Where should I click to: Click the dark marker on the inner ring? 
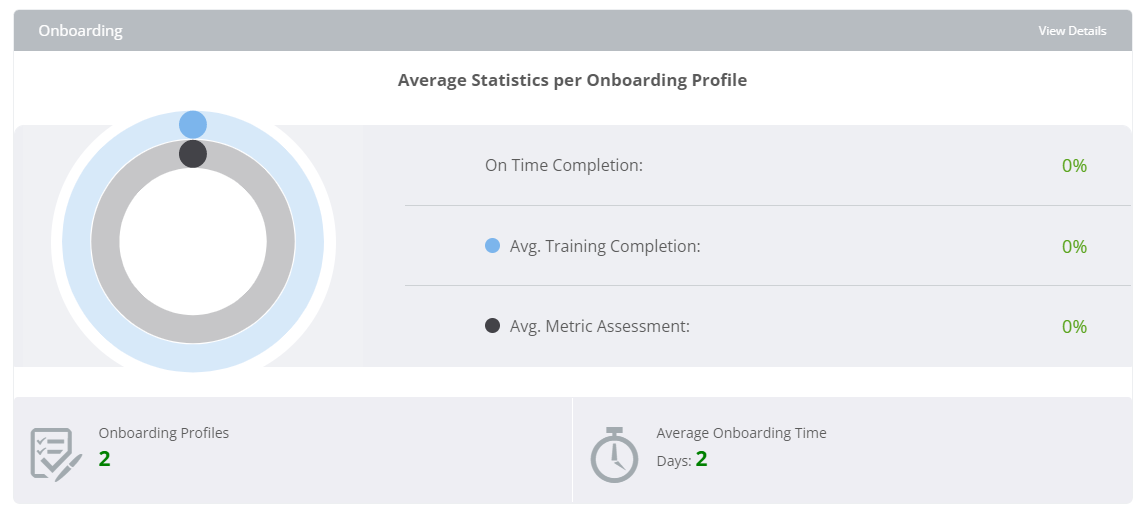click(x=193, y=154)
